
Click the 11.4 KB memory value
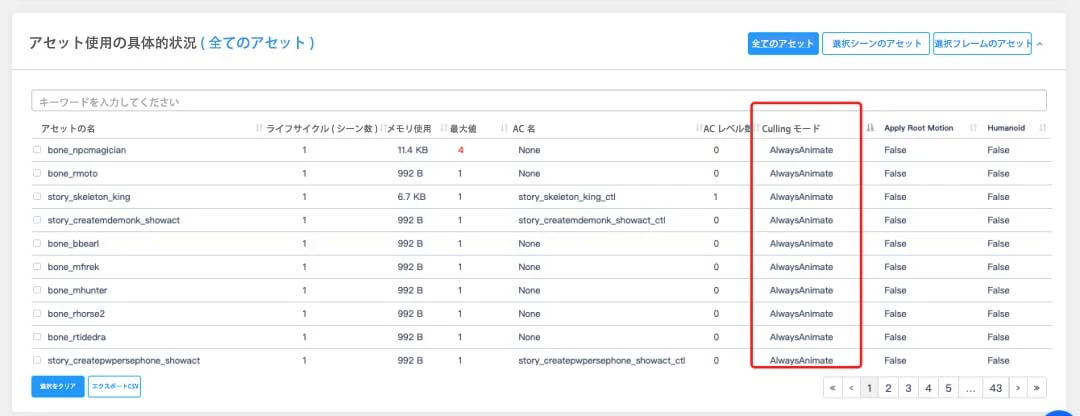click(412, 150)
